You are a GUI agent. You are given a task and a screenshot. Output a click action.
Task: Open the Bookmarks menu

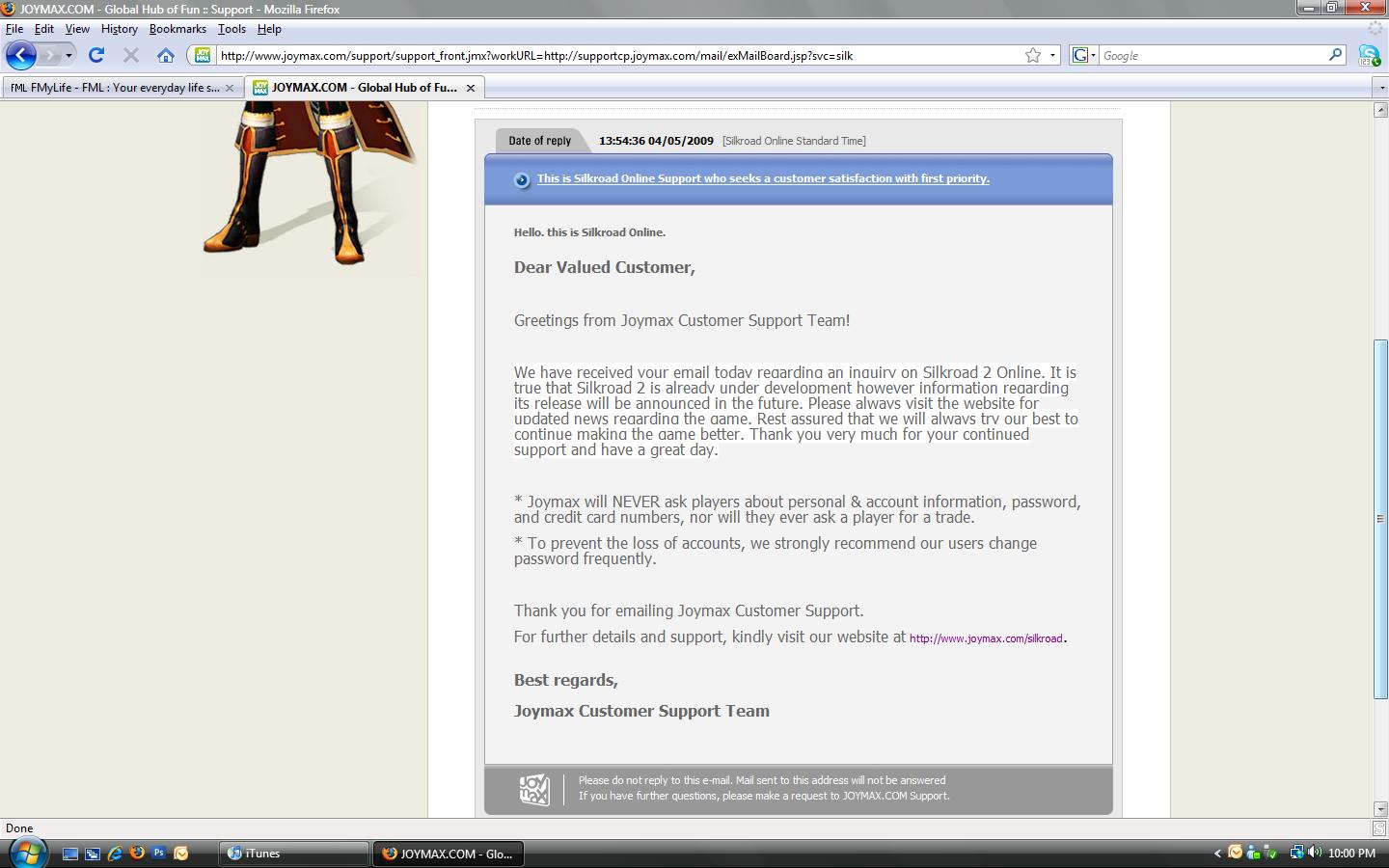pos(177,29)
